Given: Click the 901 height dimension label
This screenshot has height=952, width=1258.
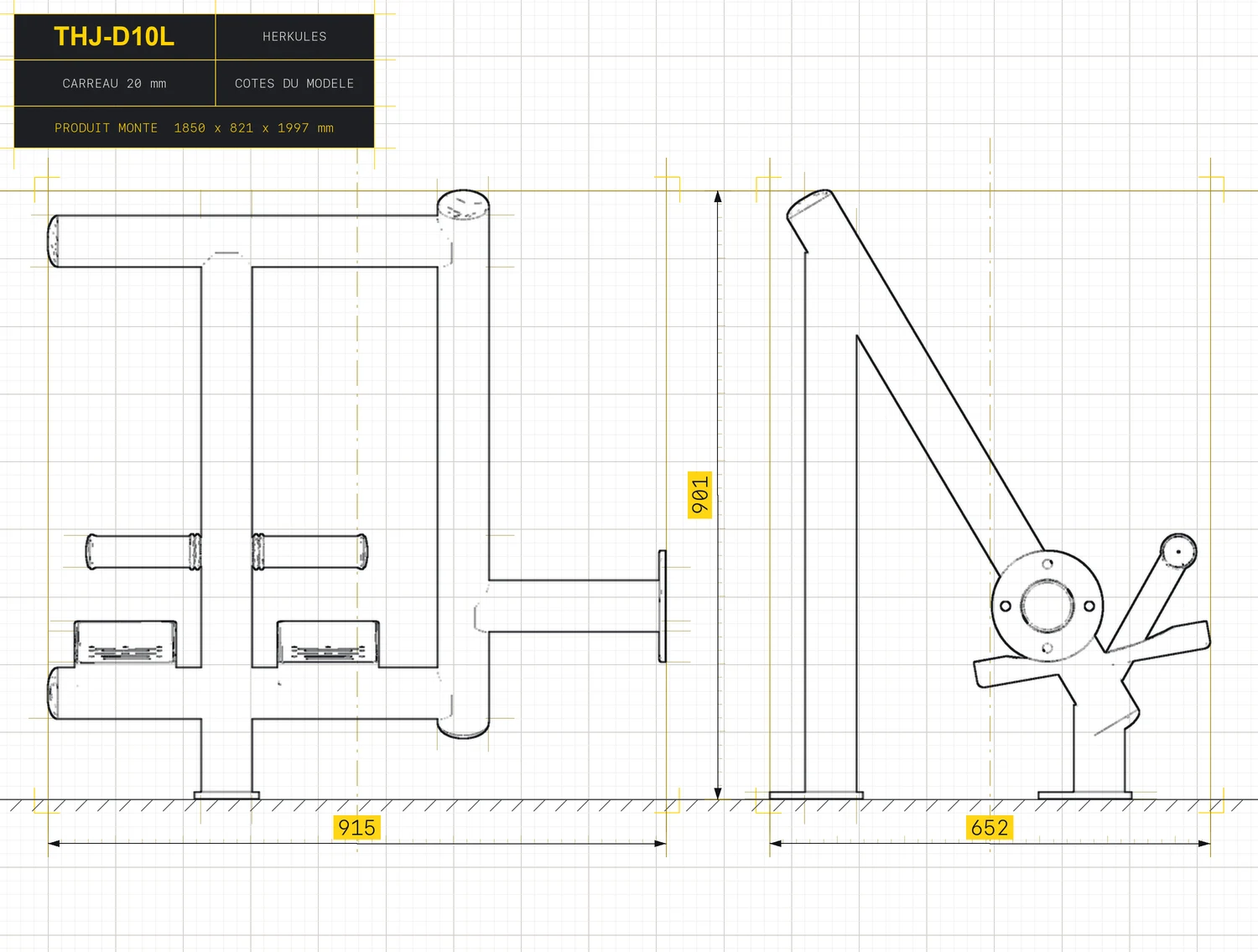Looking at the screenshot, I should coord(700,495).
